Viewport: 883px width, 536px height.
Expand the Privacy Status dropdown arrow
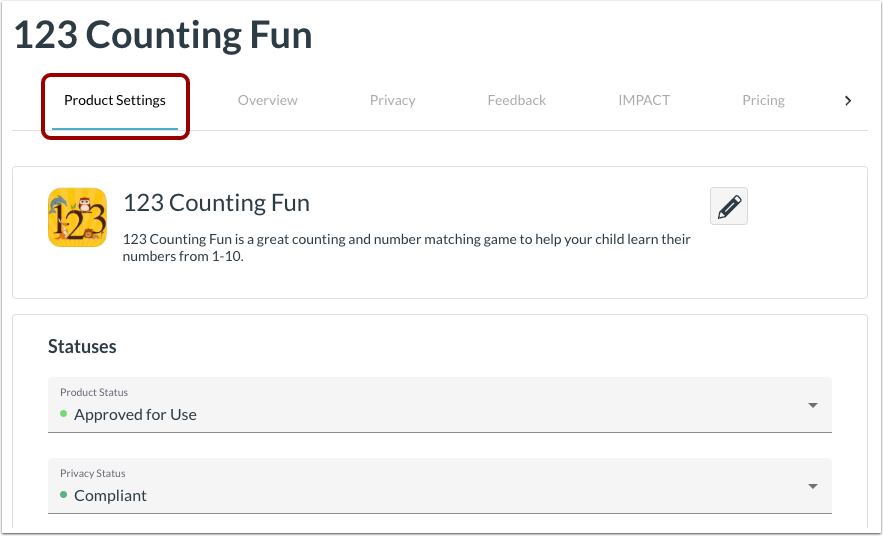click(813, 486)
